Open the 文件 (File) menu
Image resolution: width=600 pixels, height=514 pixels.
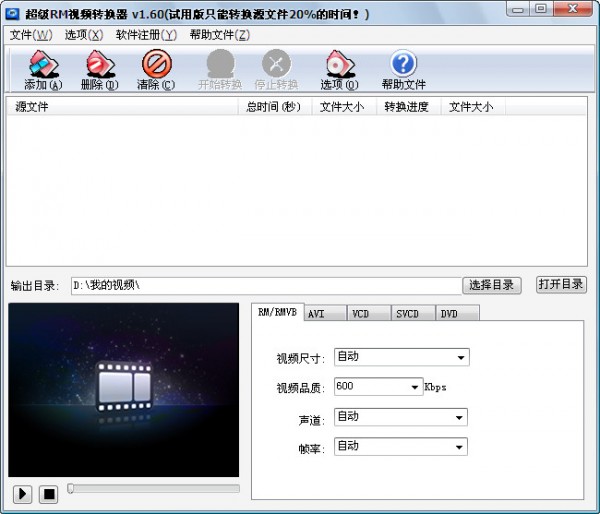coord(30,34)
